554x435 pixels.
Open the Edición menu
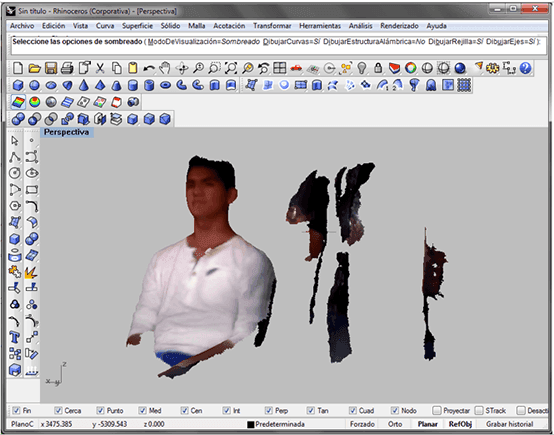[53, 26]
